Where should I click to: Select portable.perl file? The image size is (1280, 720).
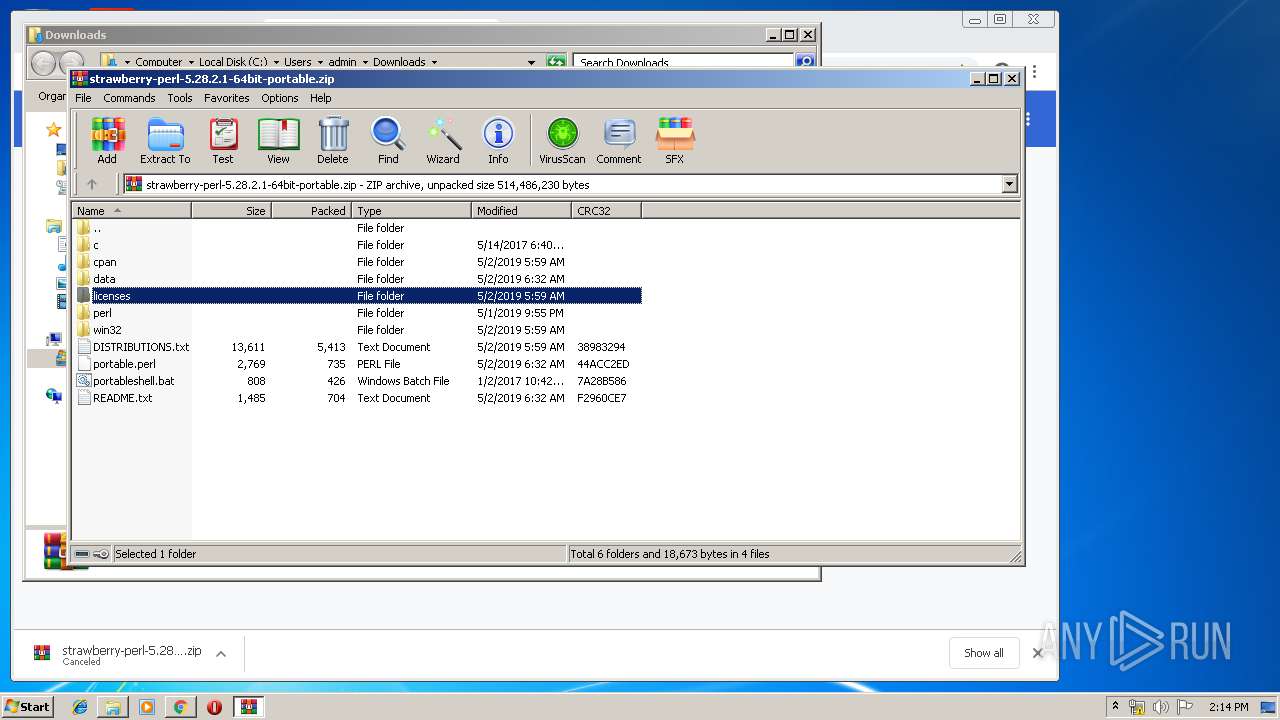[x=357, y=364]
